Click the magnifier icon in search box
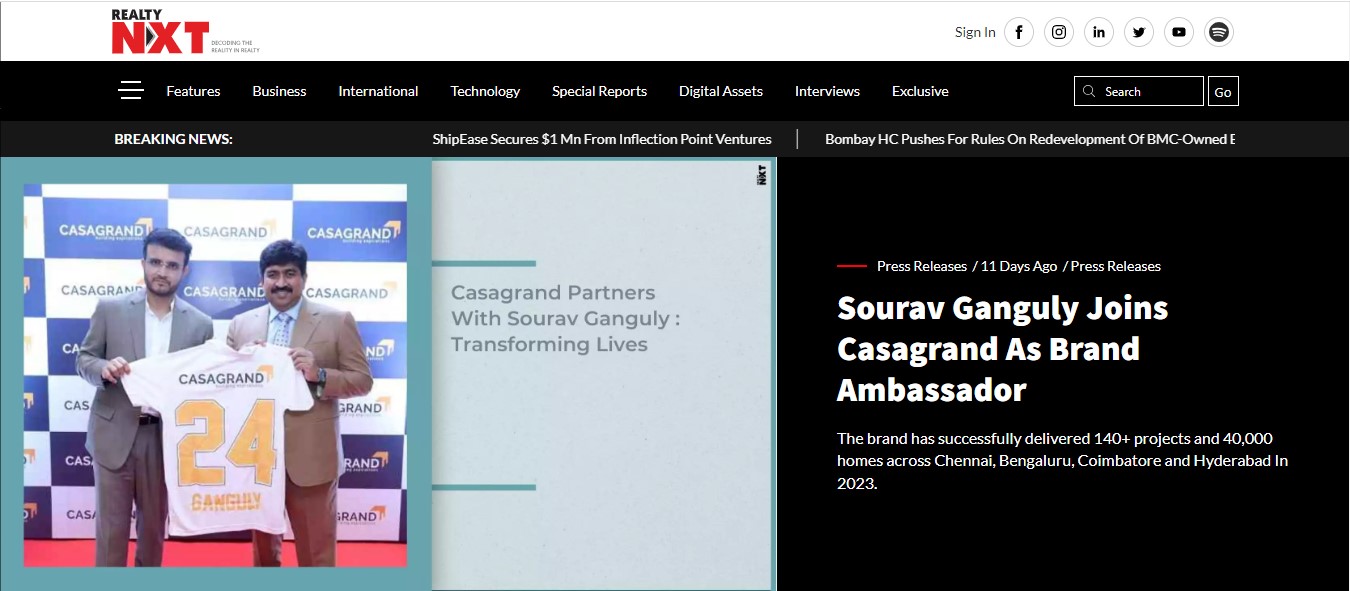Viewport: 1350px width, 591px height. (1090, 91)
